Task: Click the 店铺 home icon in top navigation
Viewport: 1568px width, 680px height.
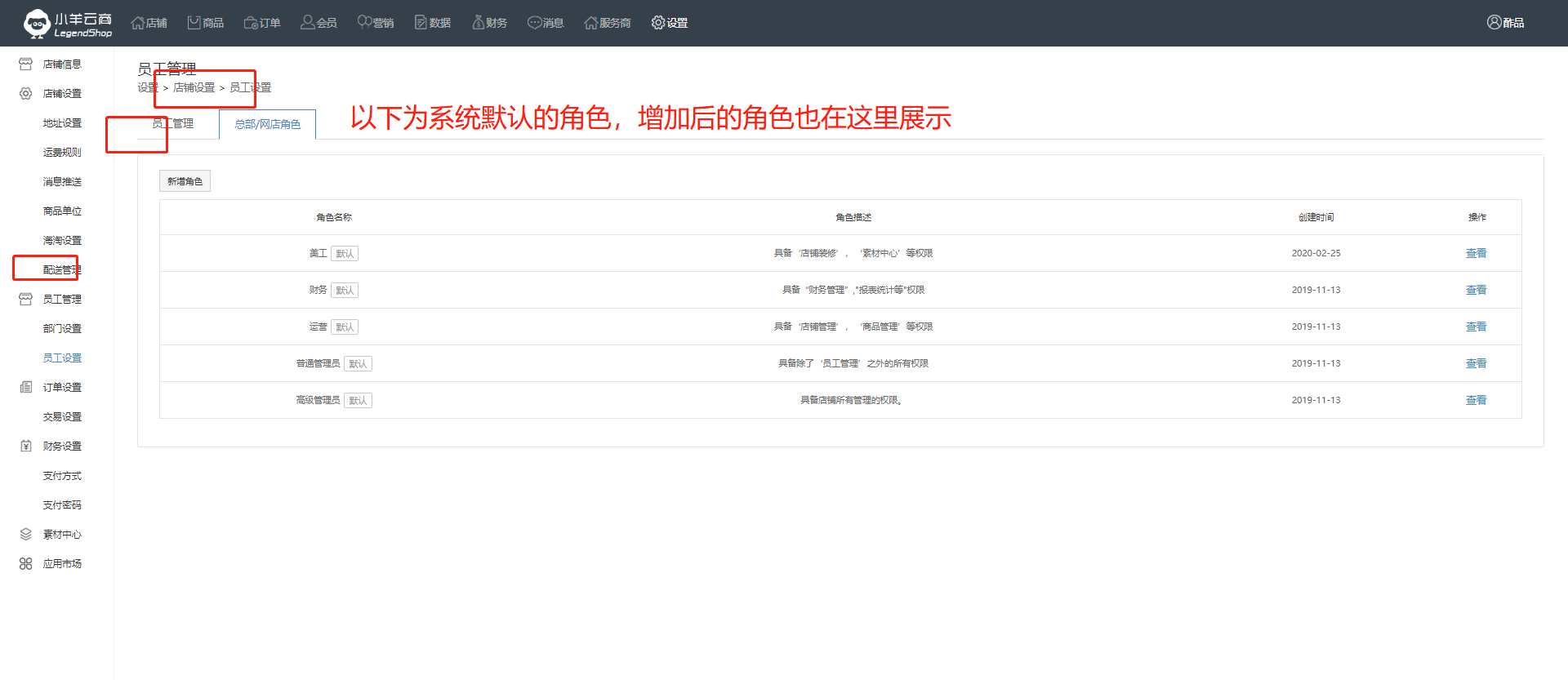Action: pyautogui.click(x=138, y=23)
